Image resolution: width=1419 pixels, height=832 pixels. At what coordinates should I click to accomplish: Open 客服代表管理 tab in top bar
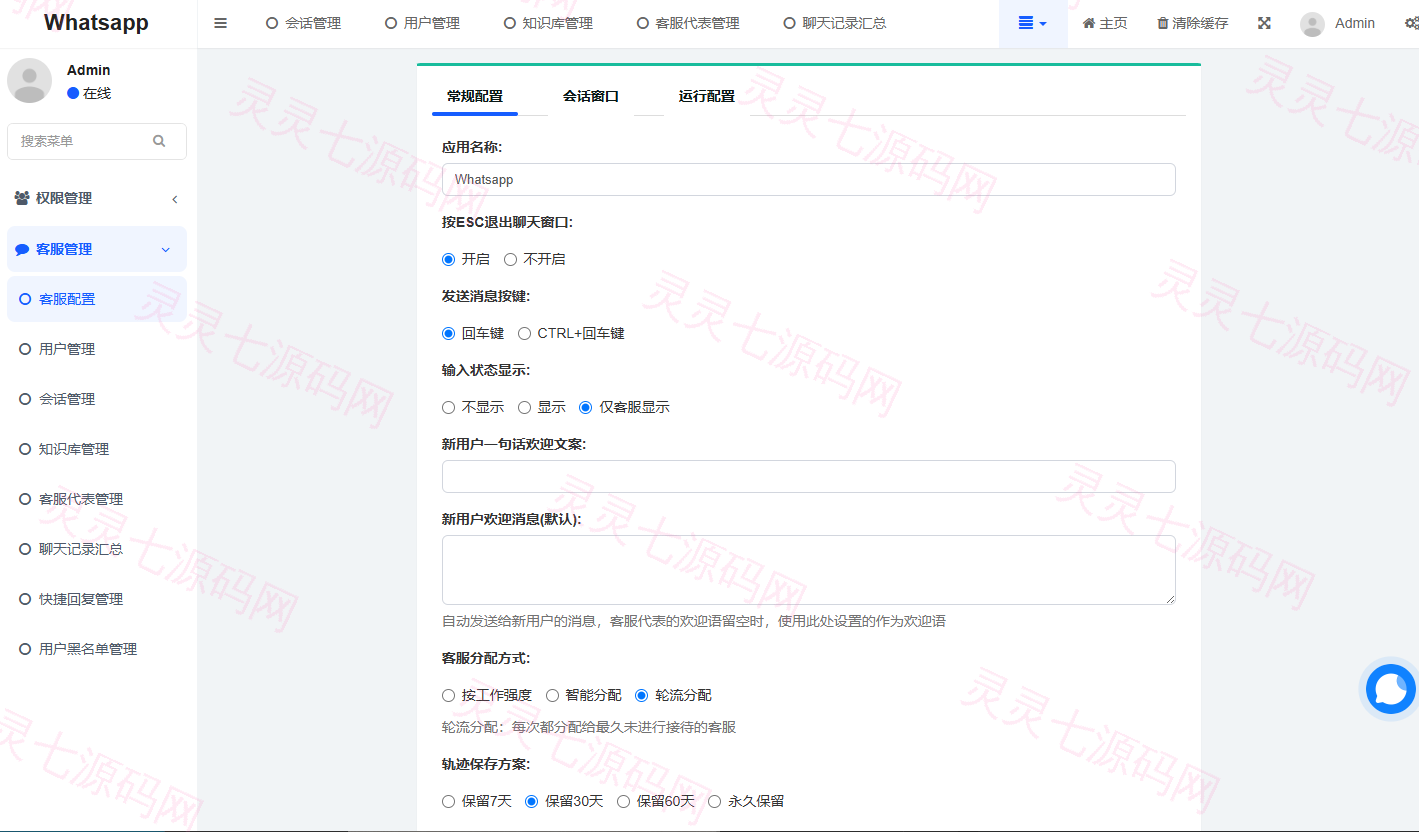tap(688, 23)
